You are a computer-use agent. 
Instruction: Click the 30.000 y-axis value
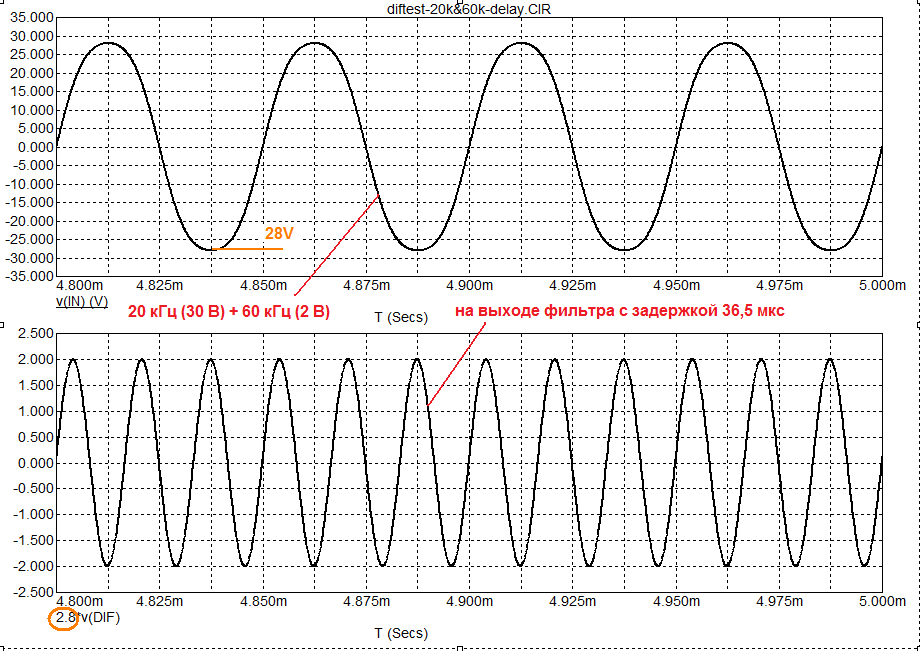click(31, 36)
